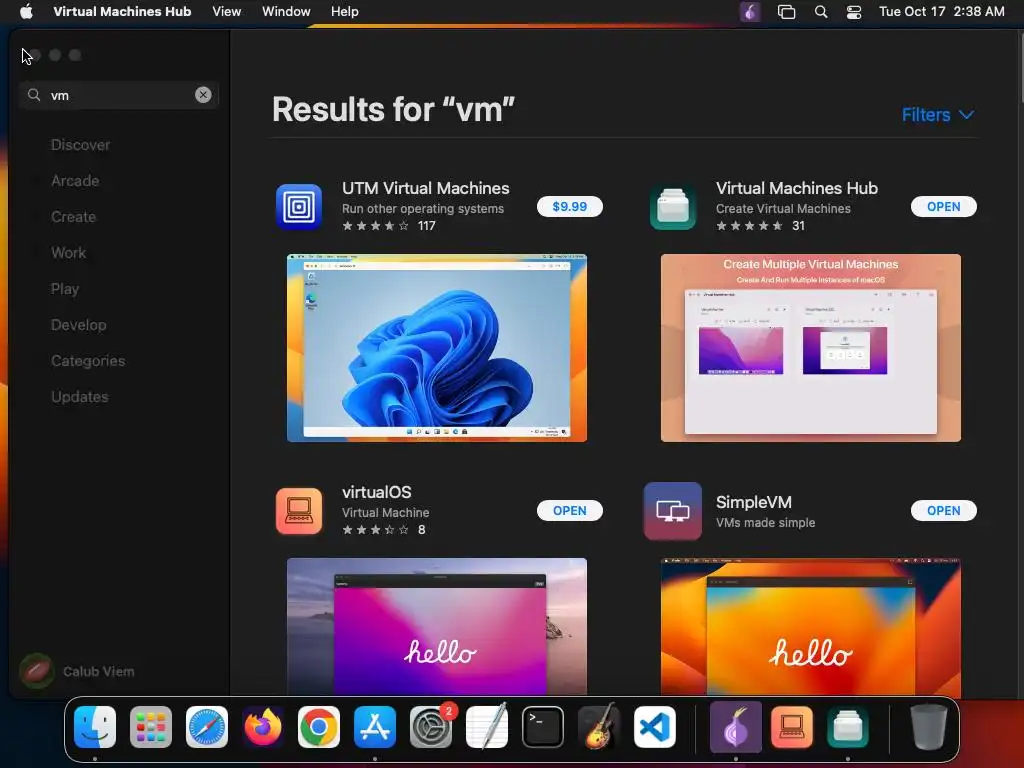Go to Develop in sidebar
The width and height of the screenshot is (1024, 768).
click(78, 325)
